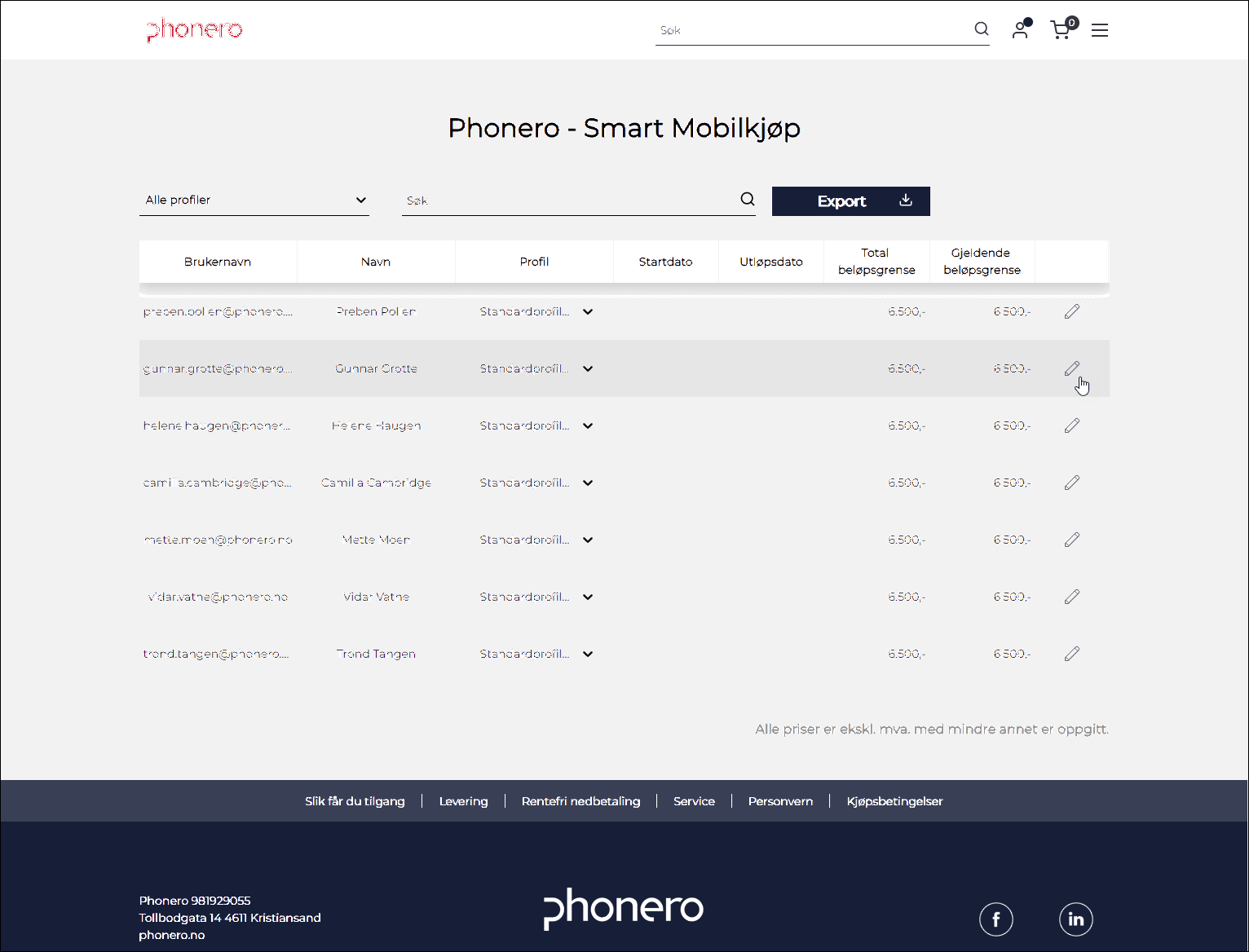Screen dimensions: 1249x952
Task: Click search magnifier in user table filter
Action: click(x=748, y=200)
